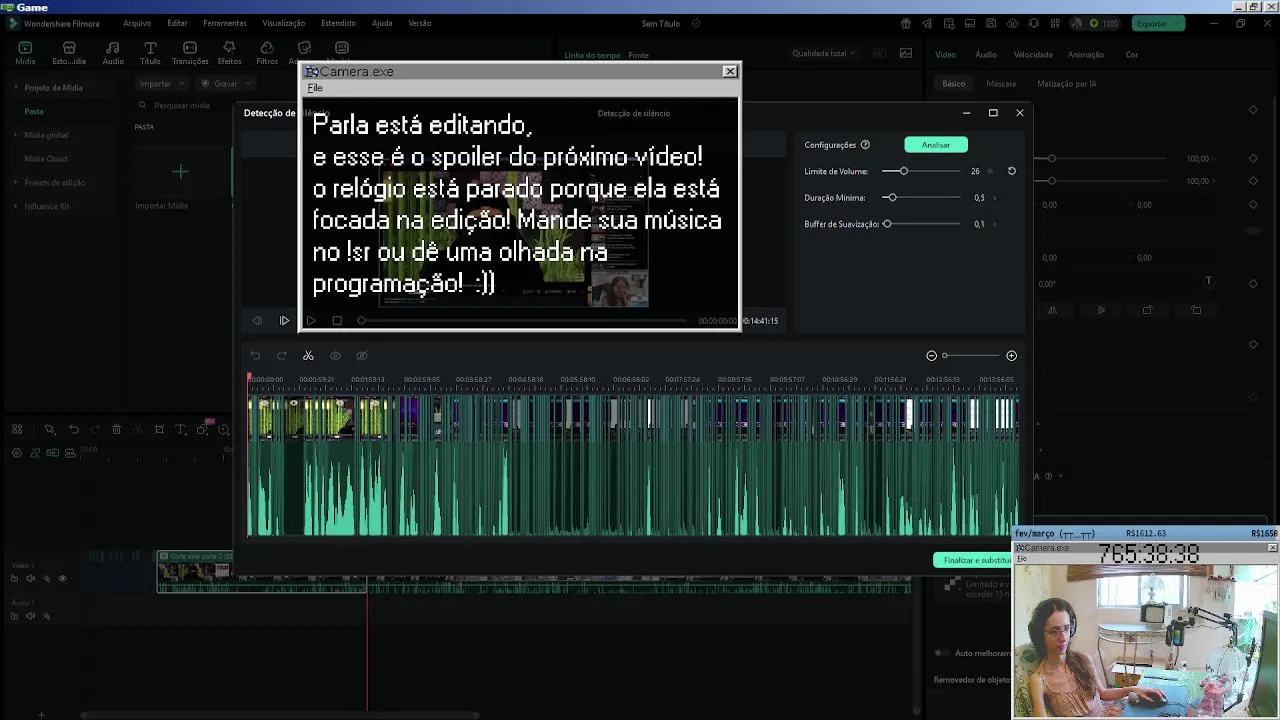Mute the Áudio 1 track speaker

point(30,616)
